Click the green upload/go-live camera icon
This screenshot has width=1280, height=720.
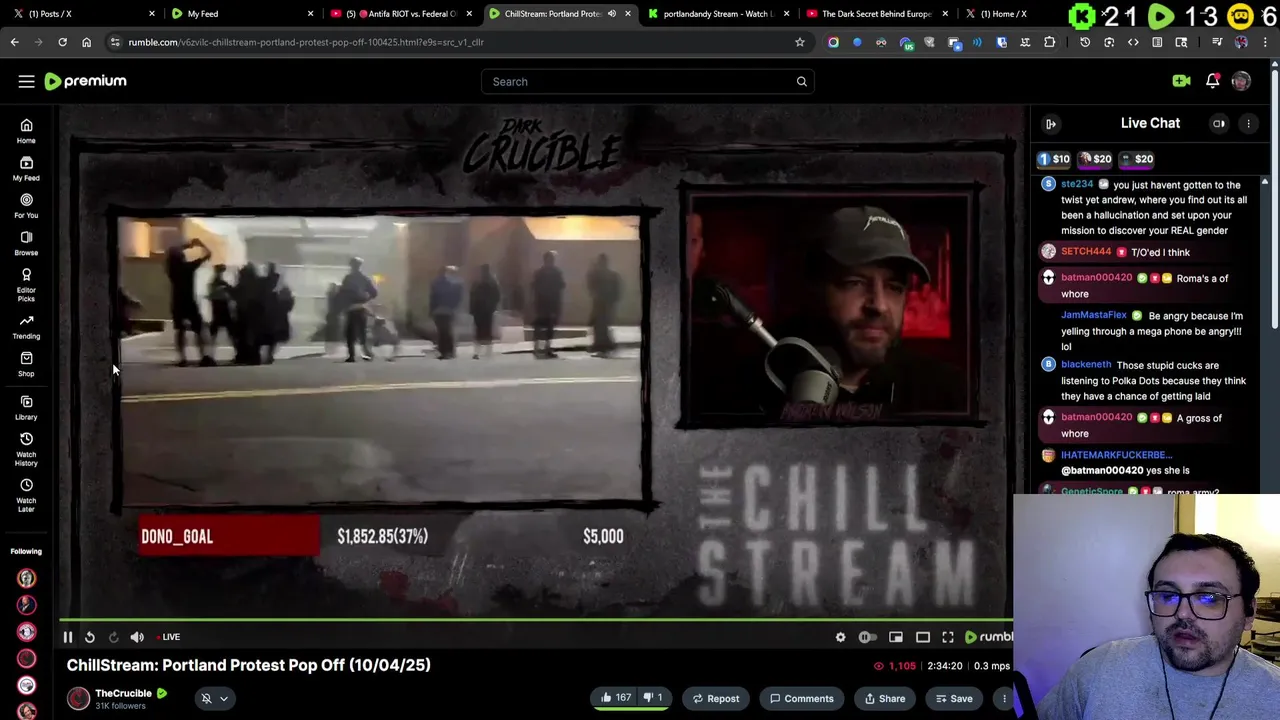(x=1181, y=81)
